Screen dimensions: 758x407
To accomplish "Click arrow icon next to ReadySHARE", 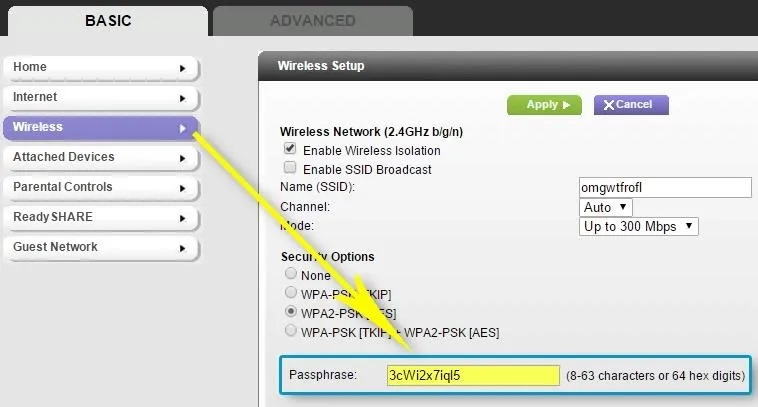I will [183, 218].
